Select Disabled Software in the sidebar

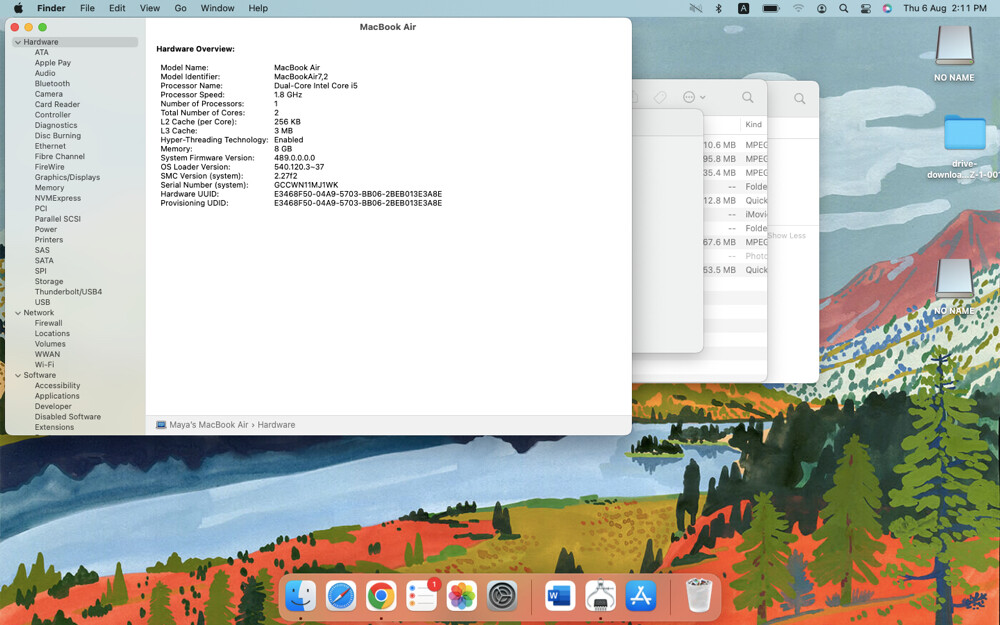pos(68,417)
